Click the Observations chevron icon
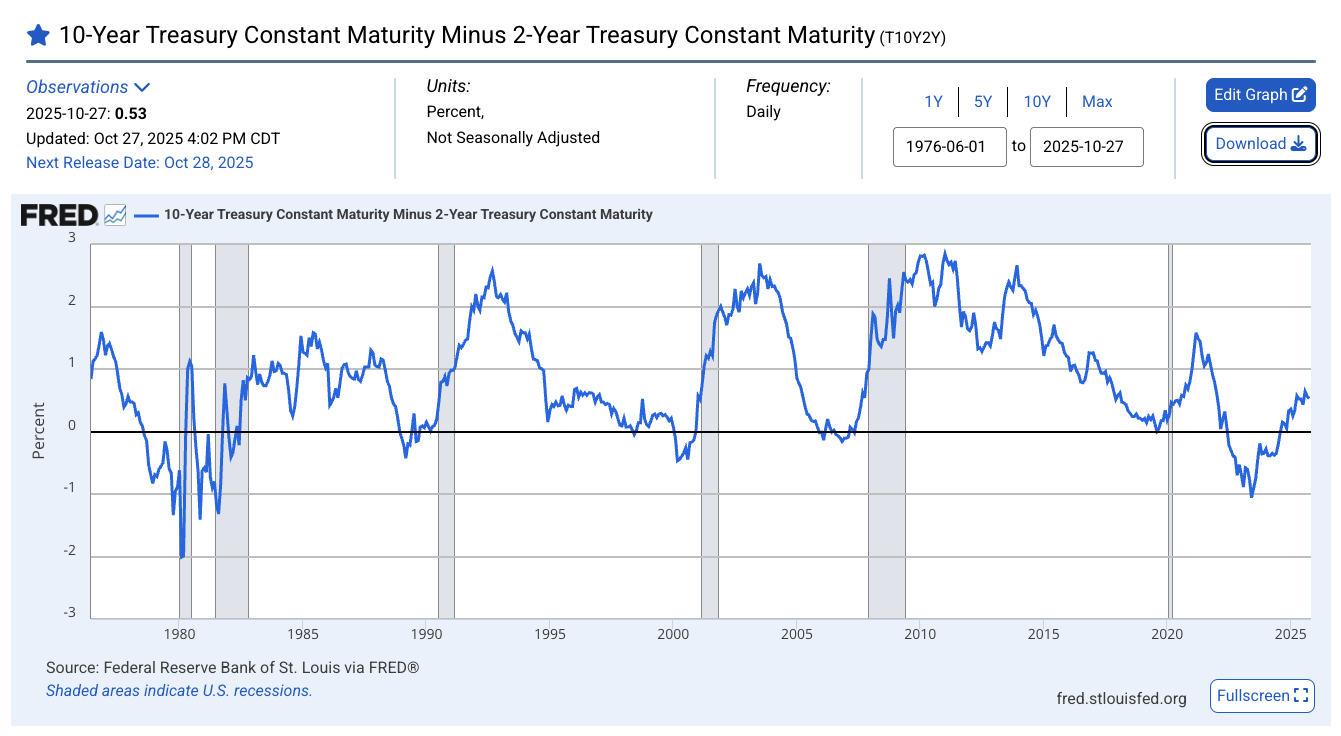This screenshot has width=1341, height=736. tap(140, 87)
